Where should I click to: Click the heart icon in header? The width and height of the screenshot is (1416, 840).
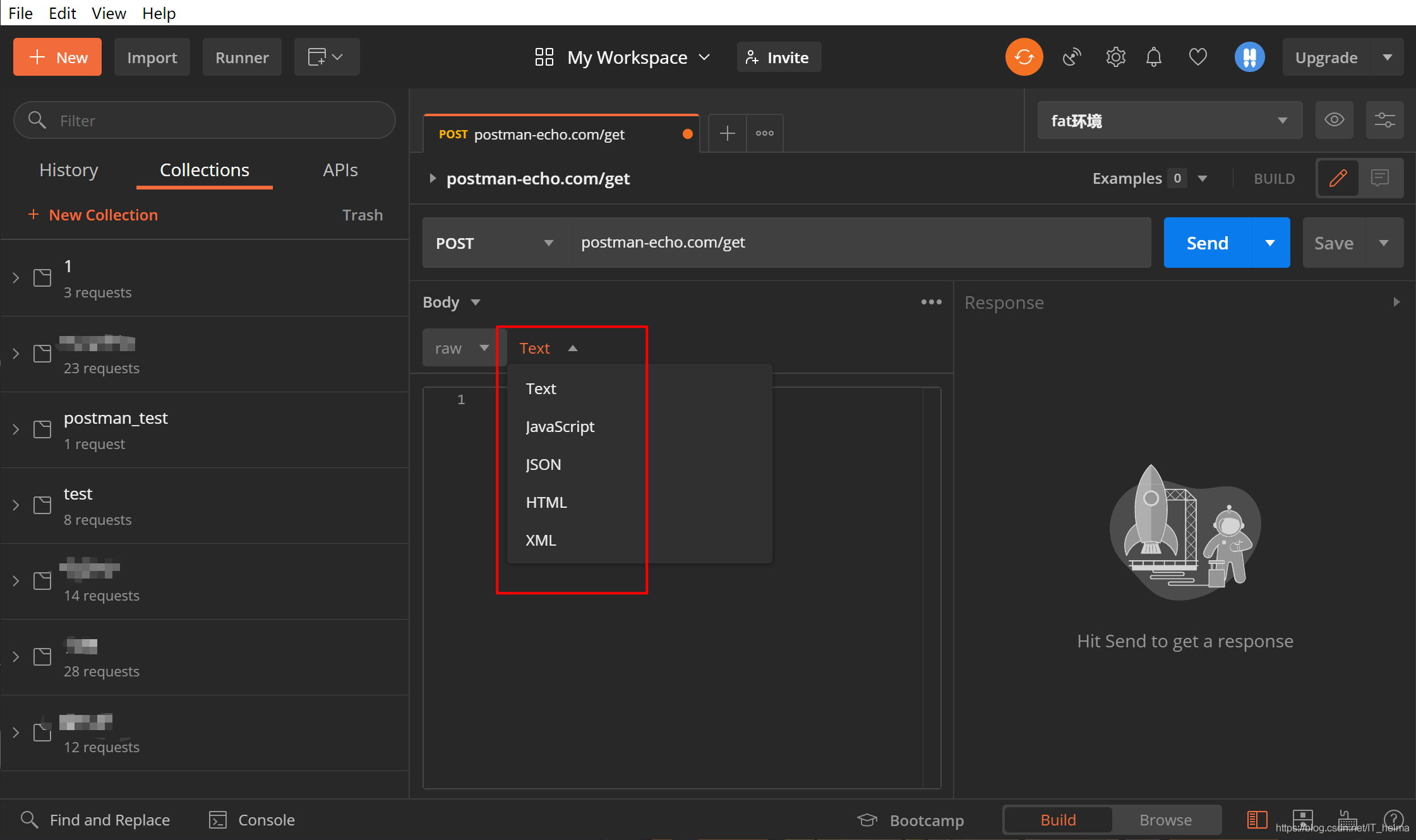point(1197,57)
